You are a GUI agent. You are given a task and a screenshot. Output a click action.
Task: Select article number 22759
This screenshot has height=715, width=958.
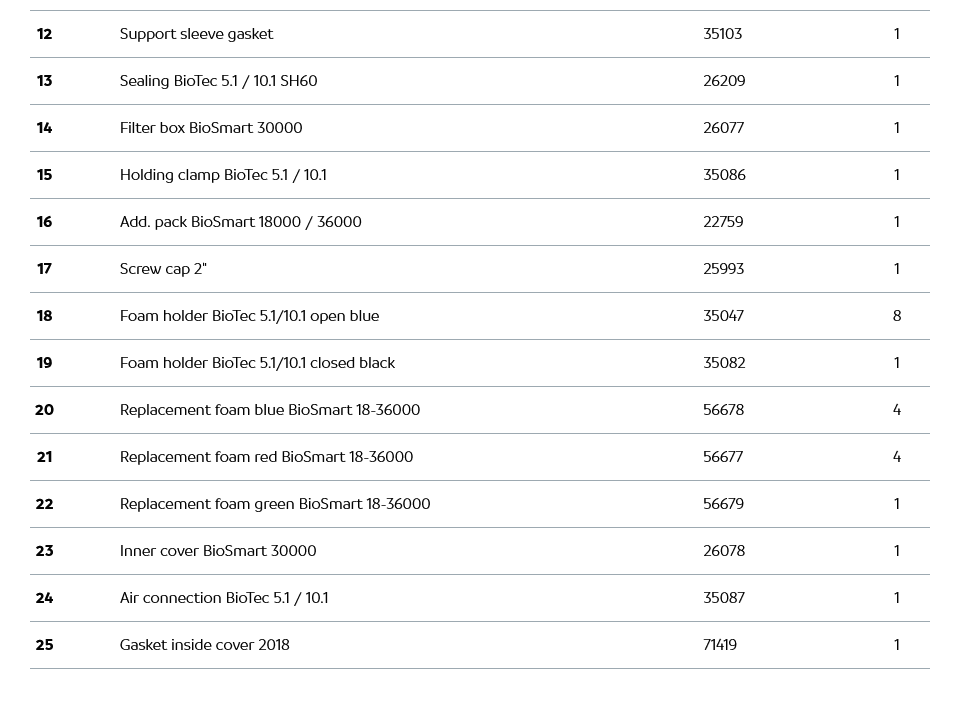pyautogui.click(x=723, y=222)
